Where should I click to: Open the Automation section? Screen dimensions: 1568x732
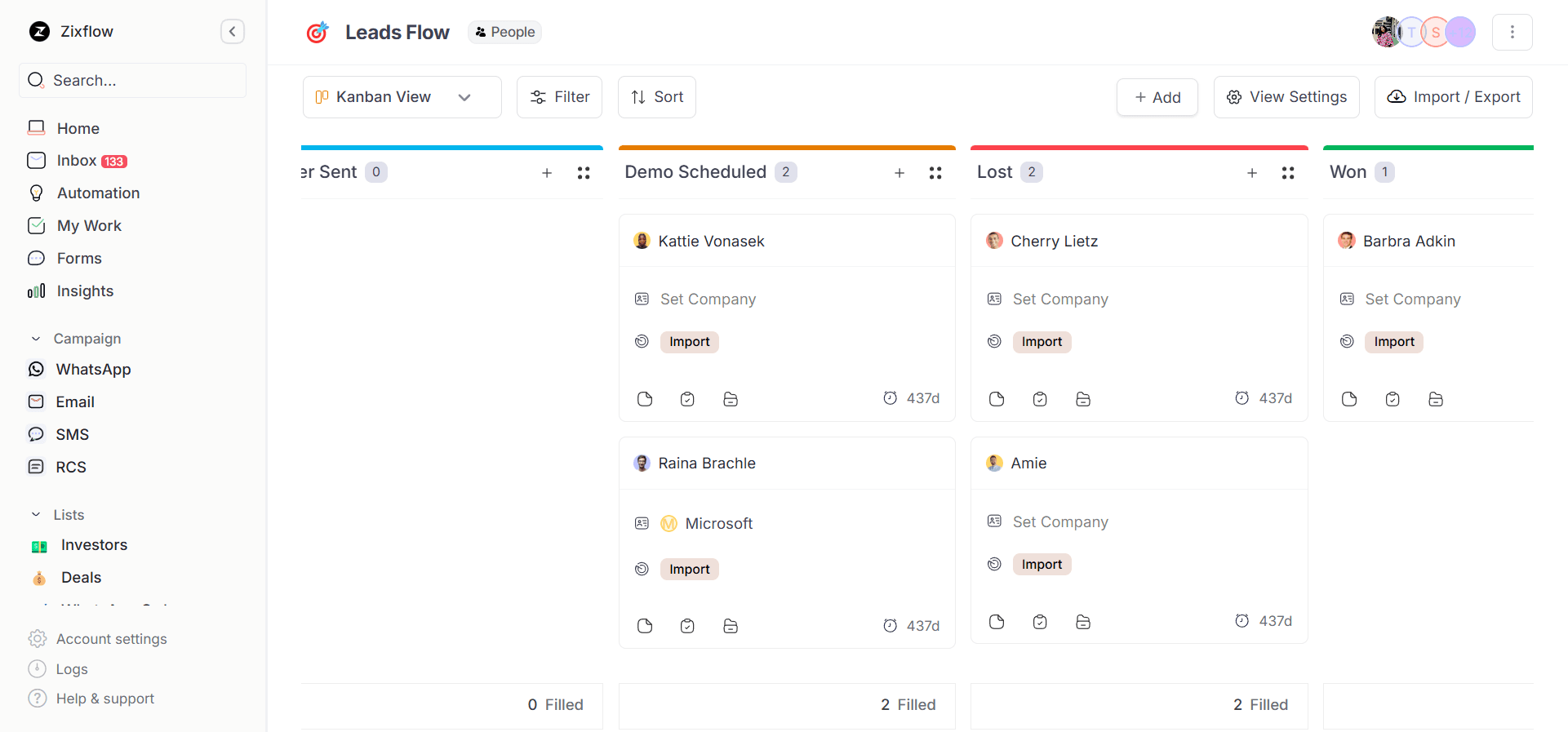pos(98,193)
